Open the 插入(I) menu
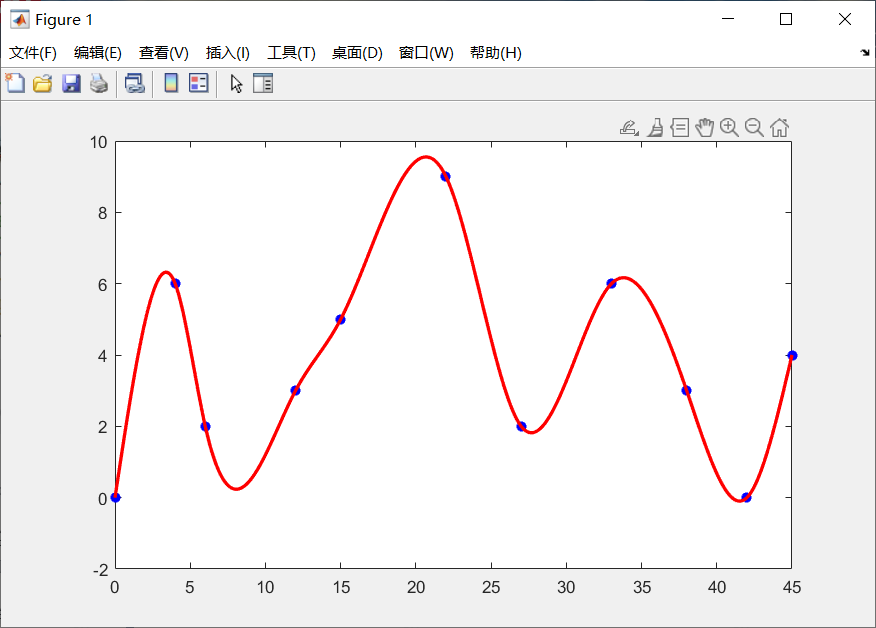This screenshot has height=628, width=876. pos(228,53)
